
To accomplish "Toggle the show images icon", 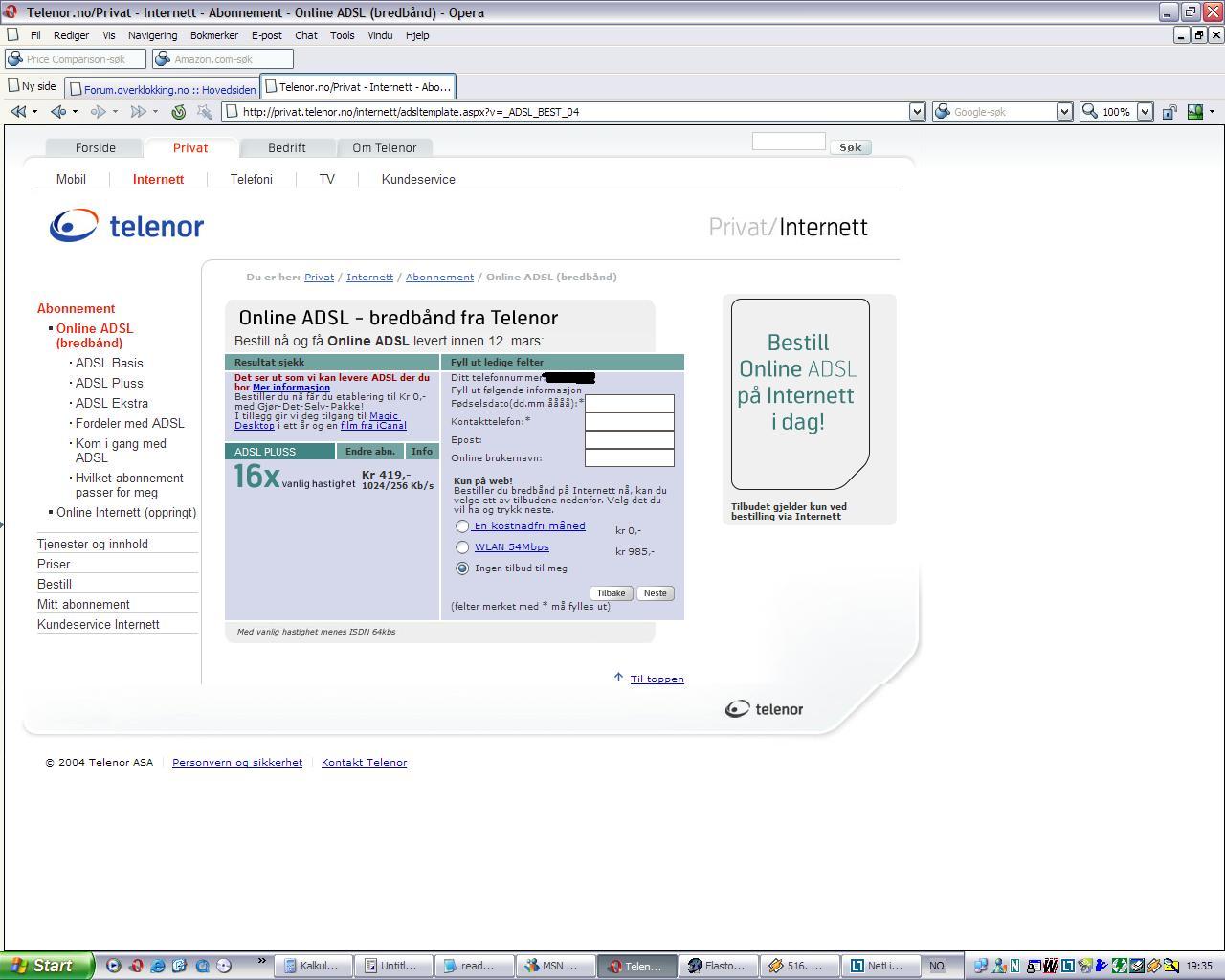I will [1195, 112].
